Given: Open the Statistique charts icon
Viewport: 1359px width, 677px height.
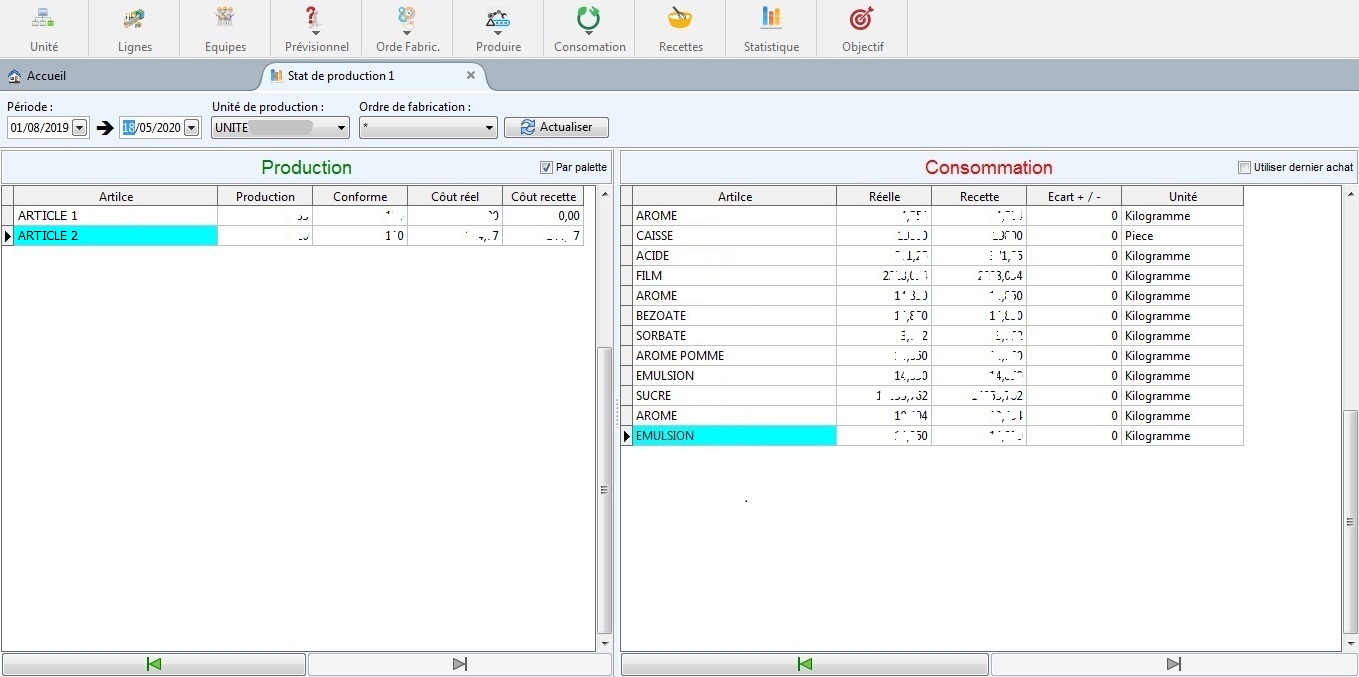Looking at the screenshot, I should 771,28.
